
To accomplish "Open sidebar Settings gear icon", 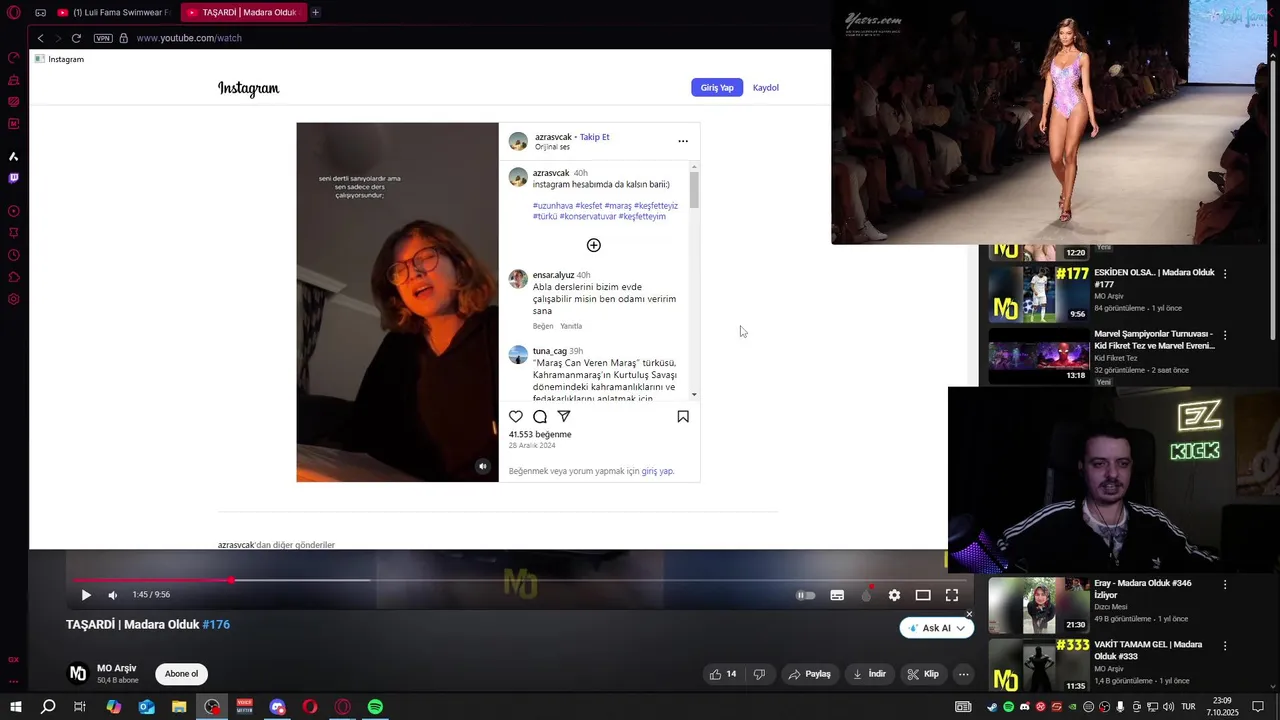I will tap(14, 299).
